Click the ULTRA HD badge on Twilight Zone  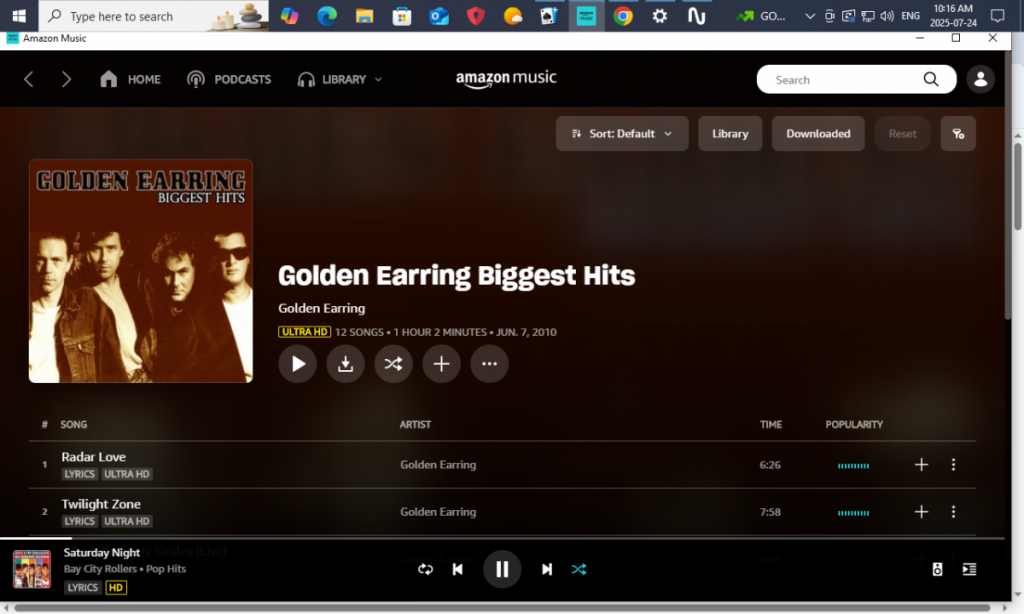click(x=127, y=521)
